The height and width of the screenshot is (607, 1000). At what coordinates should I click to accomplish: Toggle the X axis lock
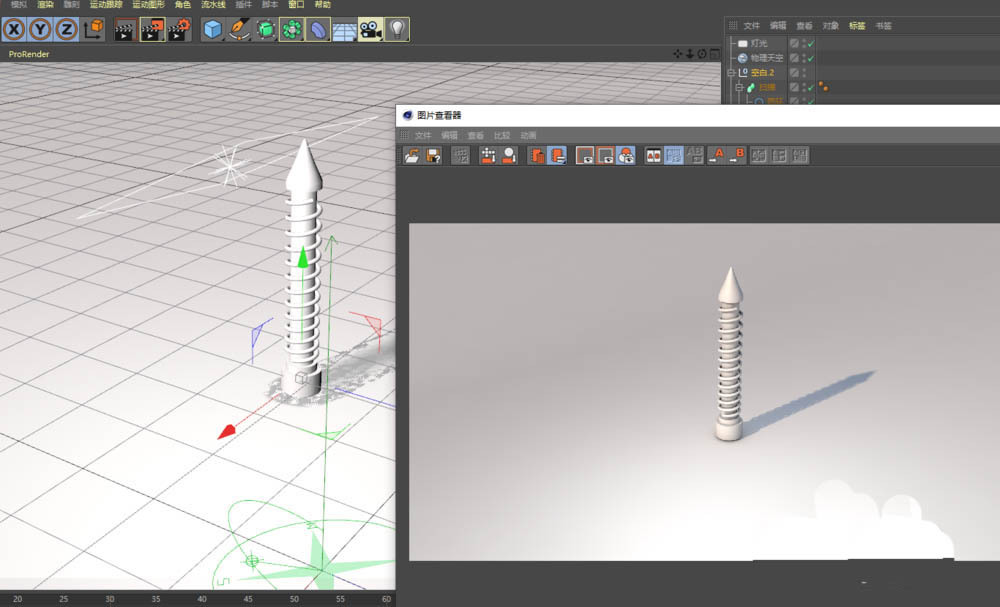click(14, 29)
